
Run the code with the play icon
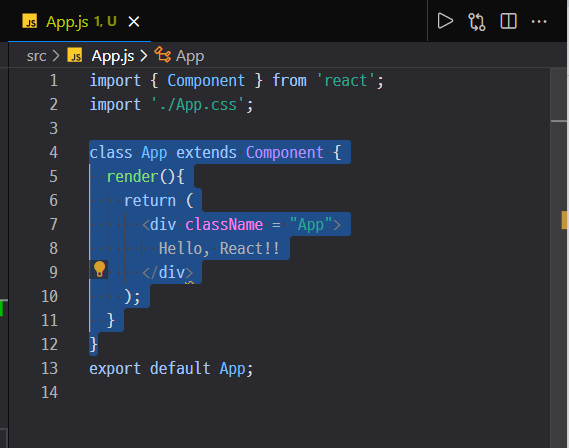tap(445, 21)
